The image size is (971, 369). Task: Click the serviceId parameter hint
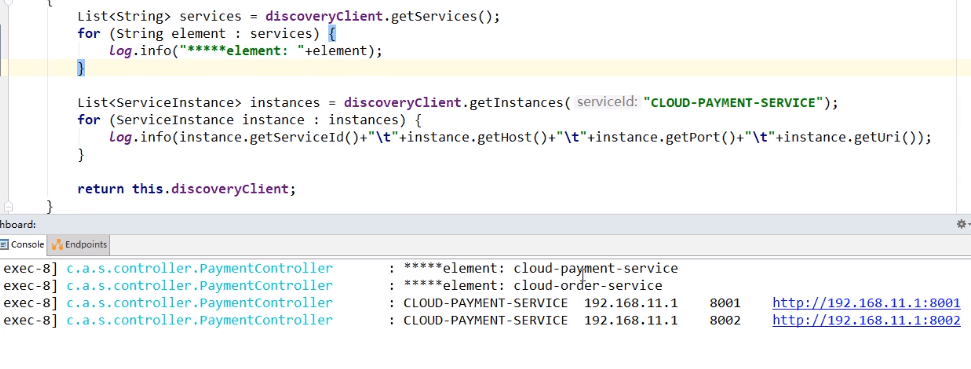[606, 102]
